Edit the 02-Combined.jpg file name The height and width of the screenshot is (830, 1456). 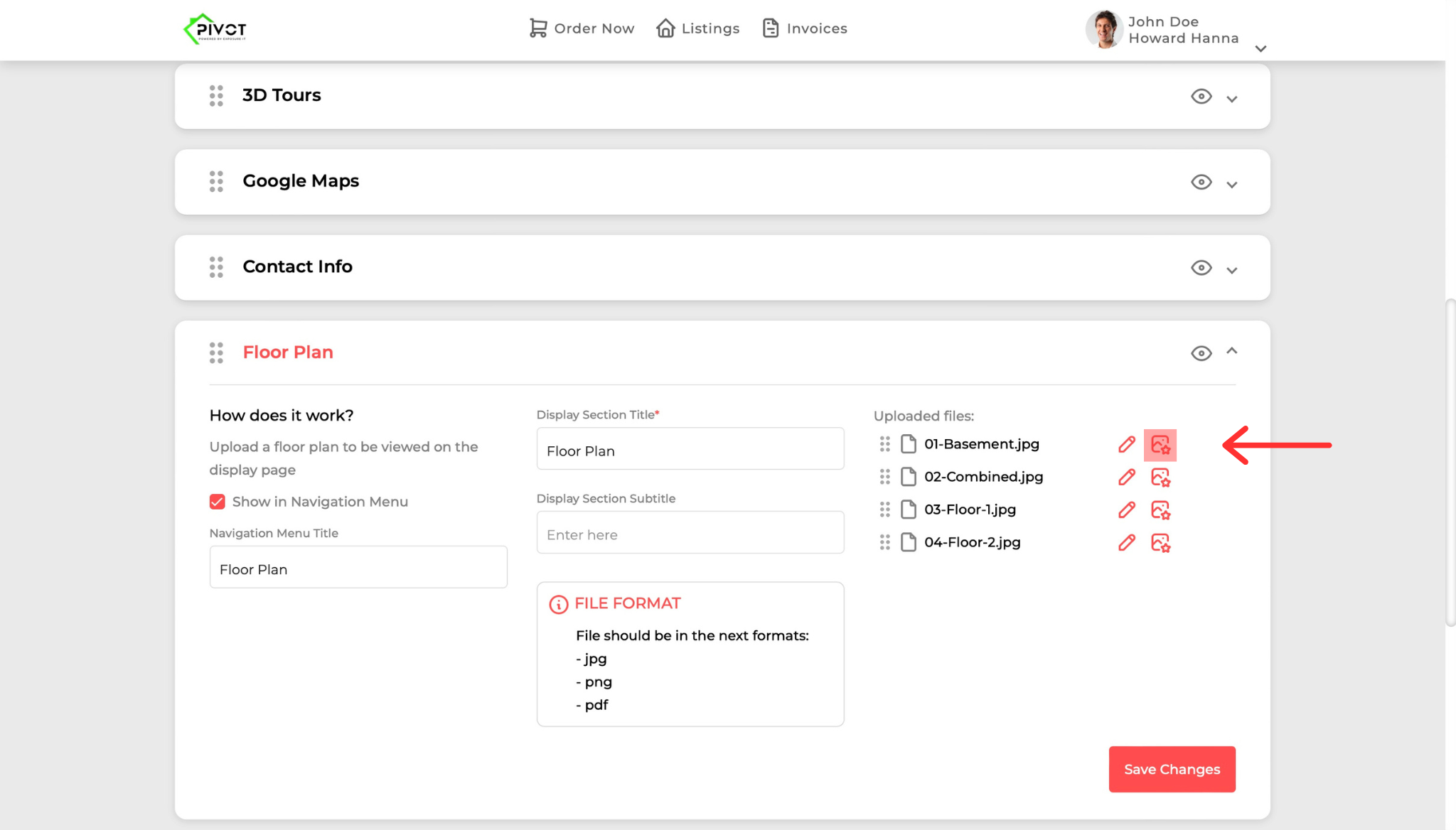[1127, 478]
